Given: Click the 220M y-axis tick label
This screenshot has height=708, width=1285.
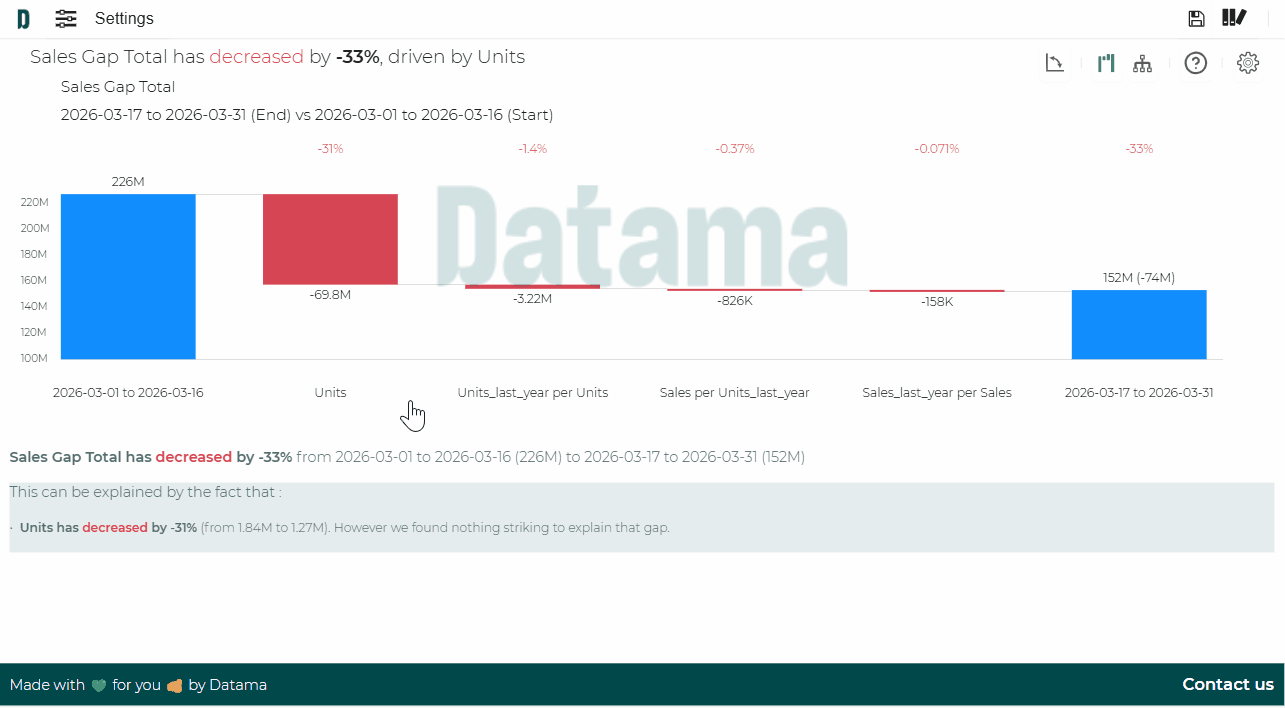Looking at the screenshot, I should click(x=34, y=202).
